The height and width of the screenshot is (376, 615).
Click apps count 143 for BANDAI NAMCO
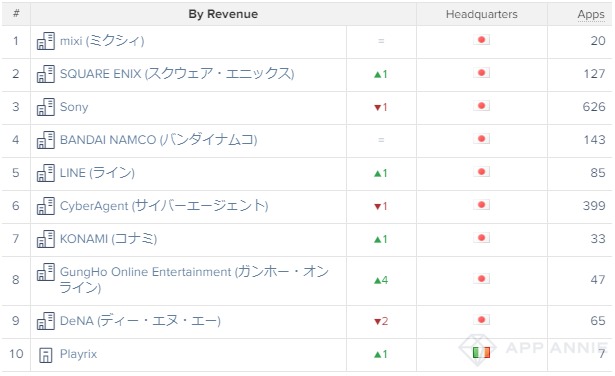pos(594,140)
